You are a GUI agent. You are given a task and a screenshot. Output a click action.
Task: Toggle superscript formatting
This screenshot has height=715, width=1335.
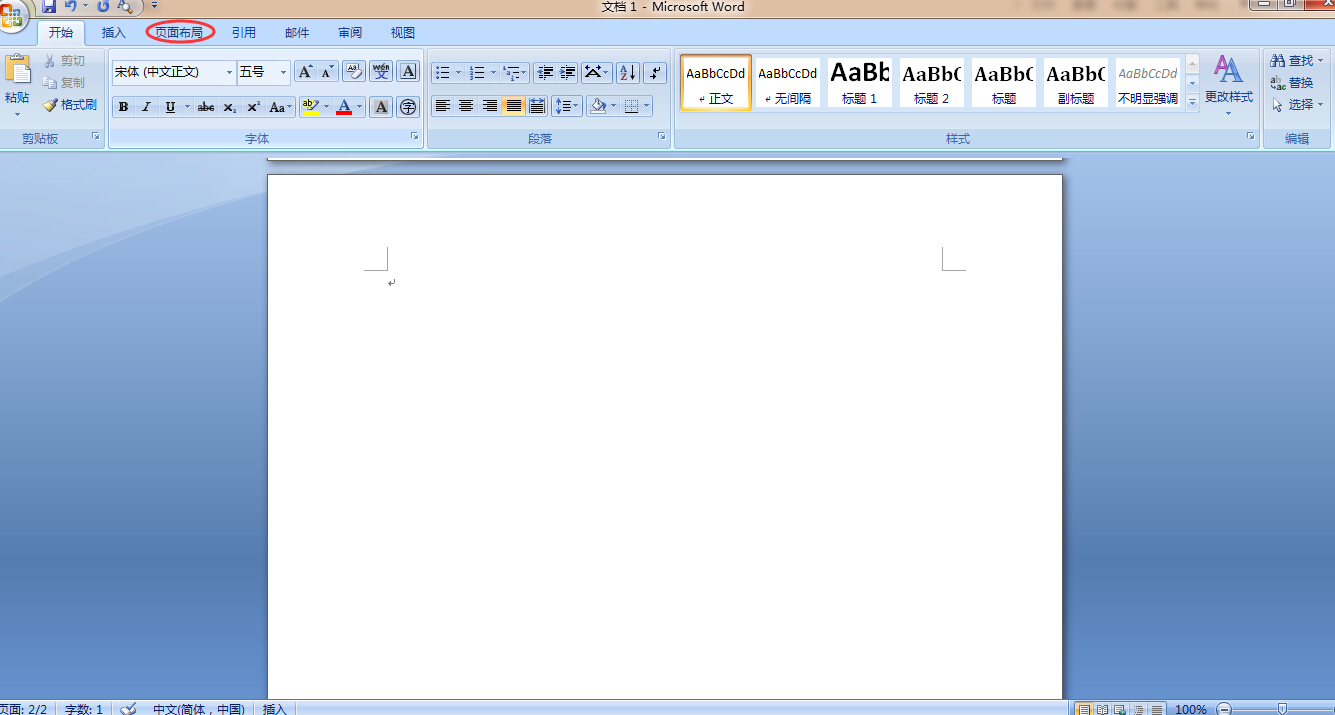[253, 107]
